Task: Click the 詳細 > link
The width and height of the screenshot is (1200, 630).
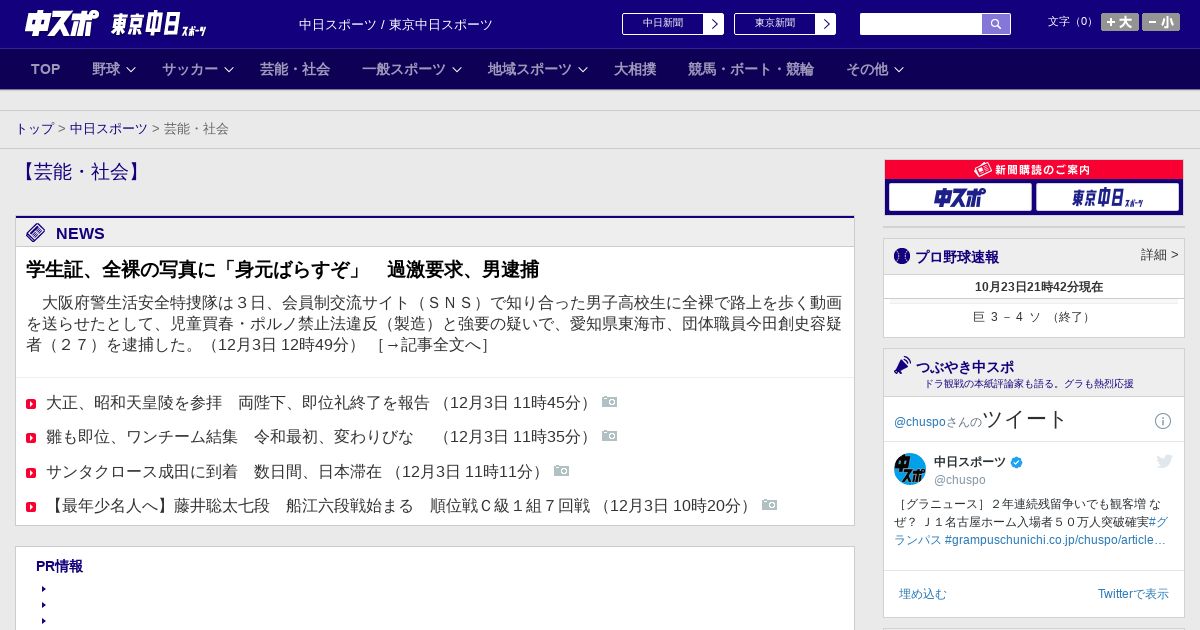Action: click(1159, 255)
